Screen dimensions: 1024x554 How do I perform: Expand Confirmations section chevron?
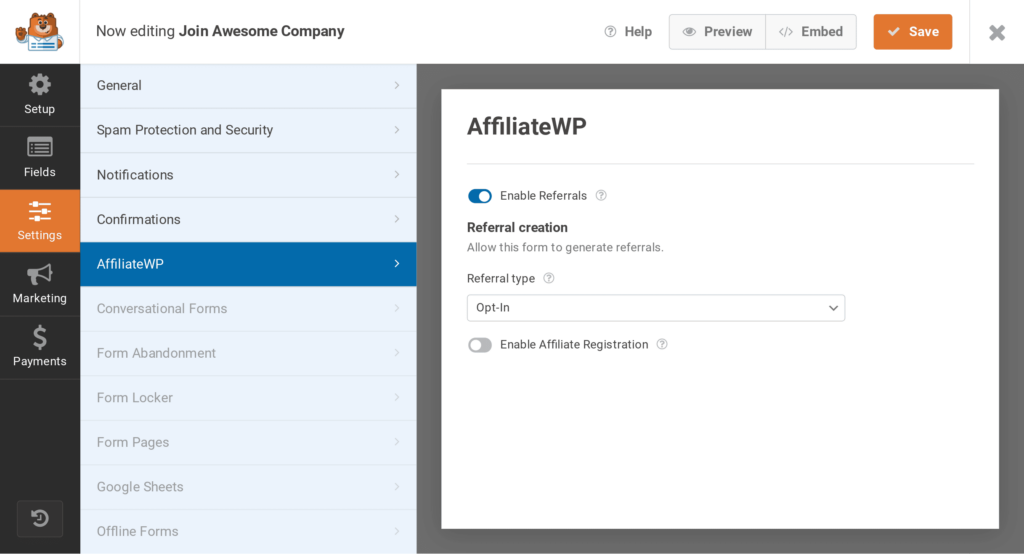(x=397, y=219)
